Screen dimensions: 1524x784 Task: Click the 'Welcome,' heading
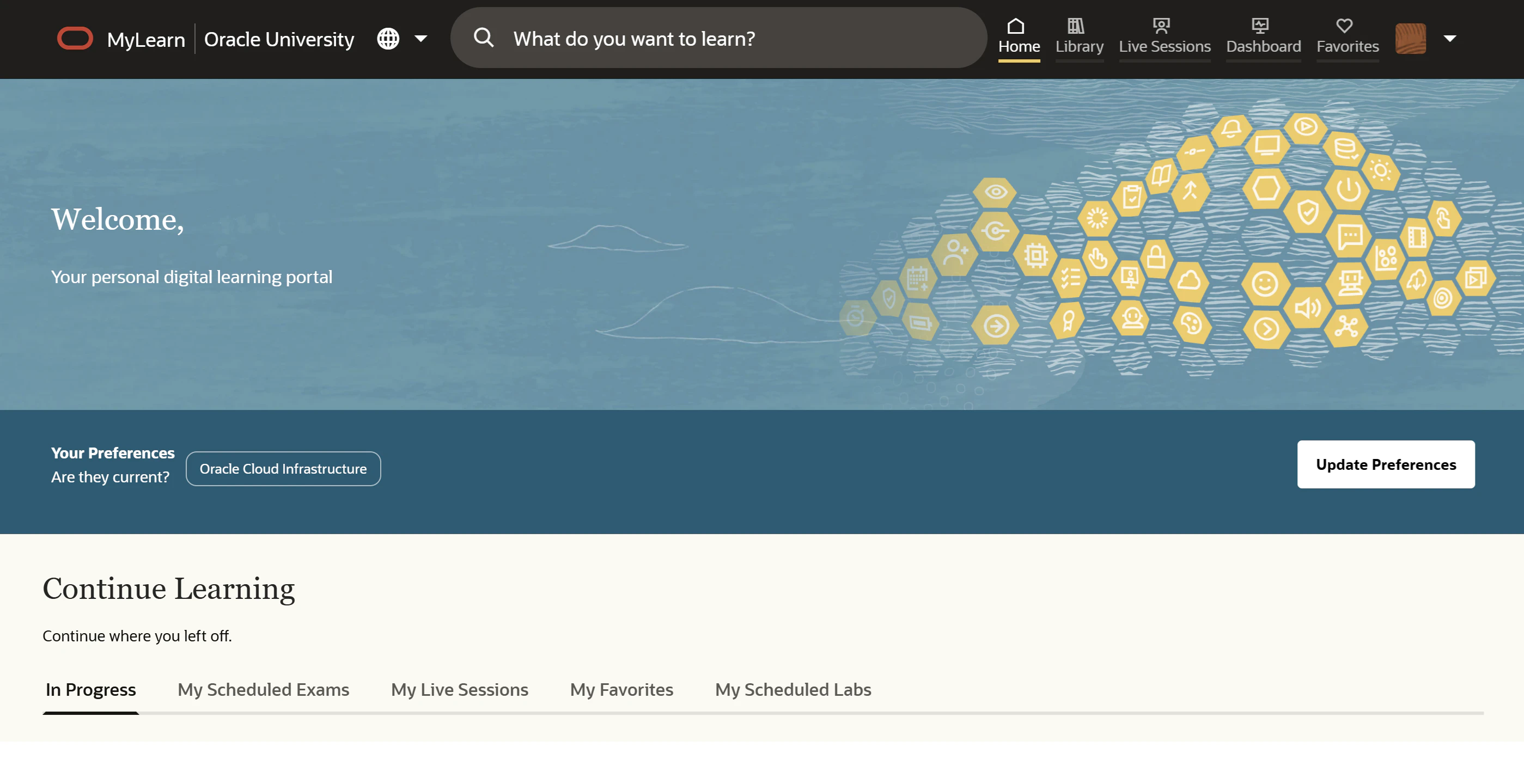[x=118, y=220]
